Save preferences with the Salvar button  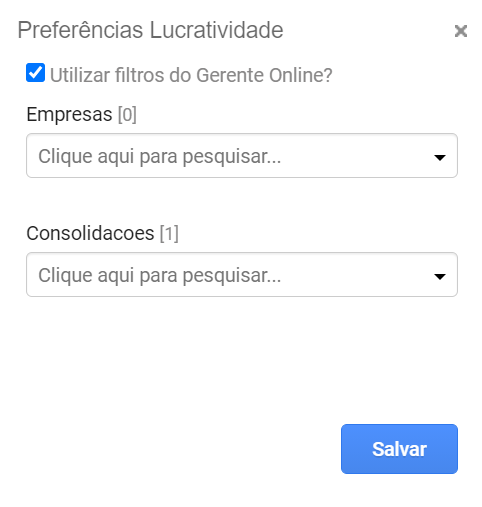399,449
